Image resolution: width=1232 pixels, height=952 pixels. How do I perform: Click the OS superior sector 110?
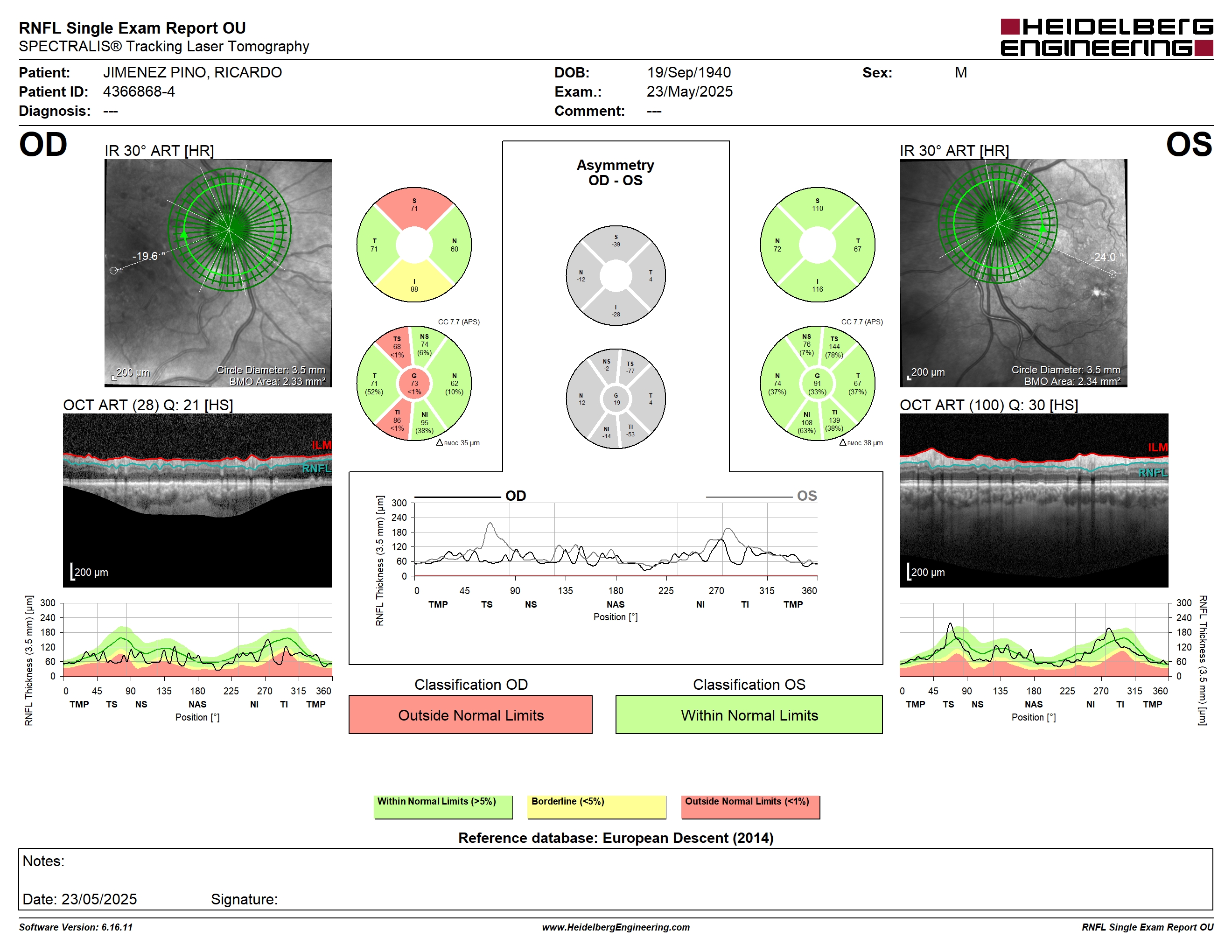click(x=818, y=205)
